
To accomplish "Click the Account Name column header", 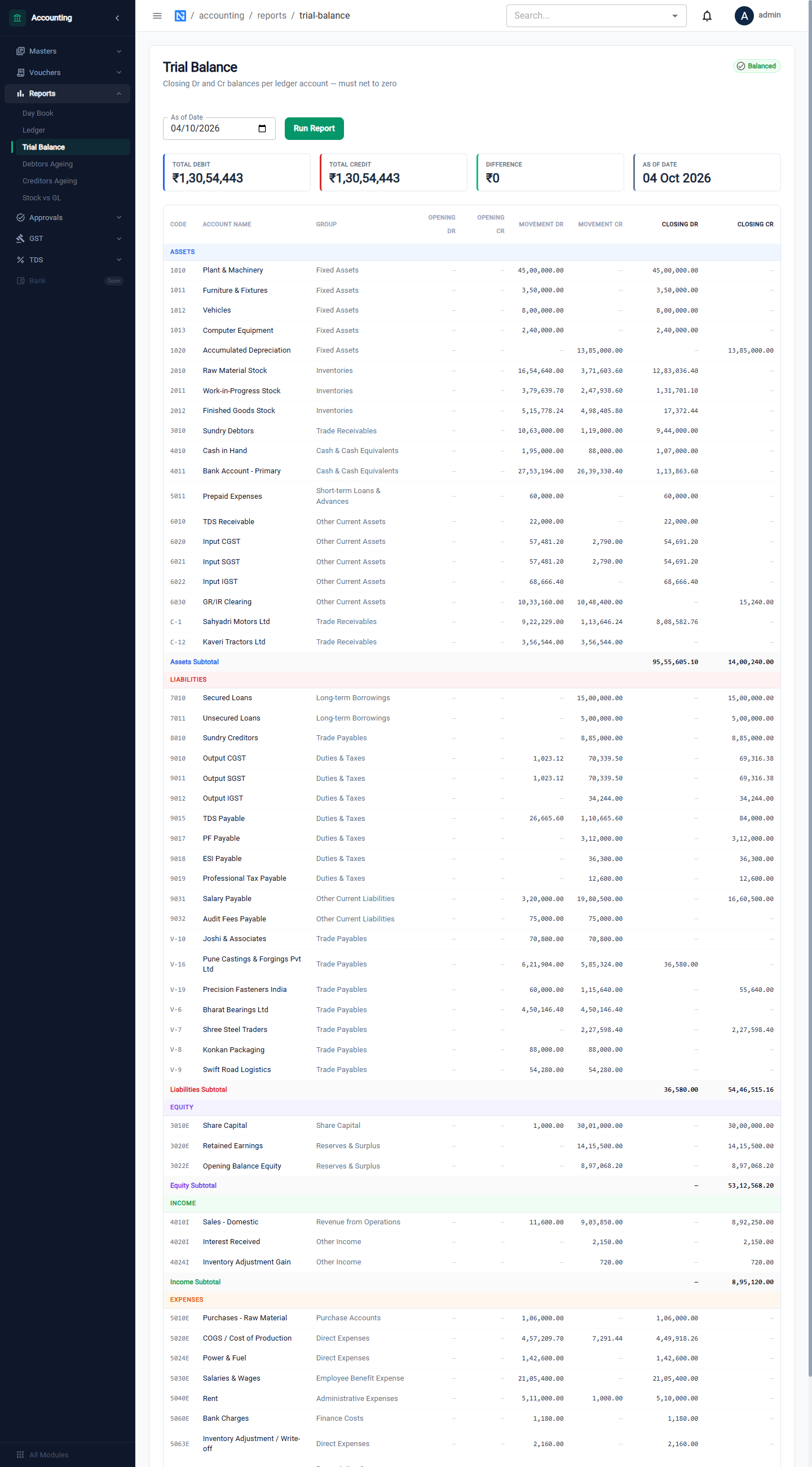I will tap(227, 225).
